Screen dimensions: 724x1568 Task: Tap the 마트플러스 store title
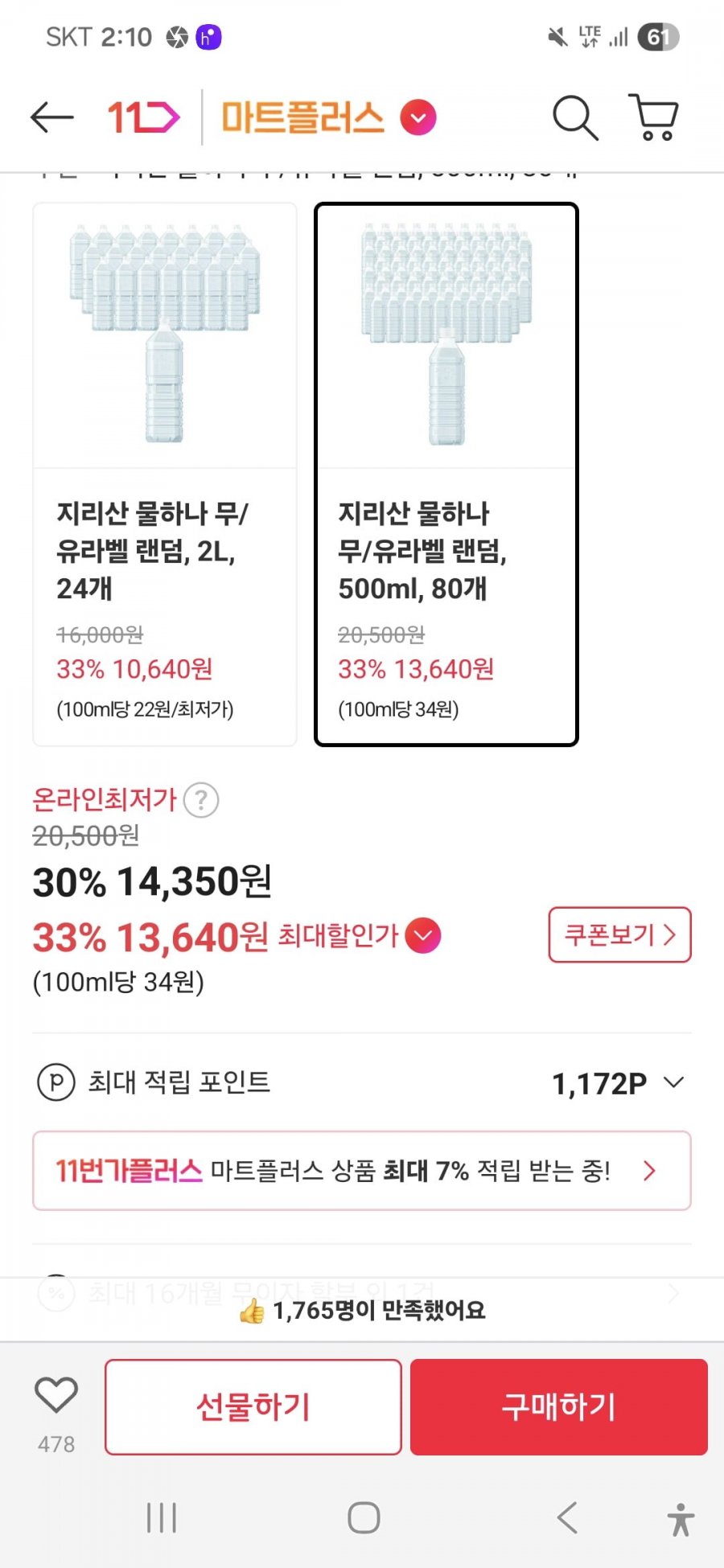pyautogui.click(x=302, y=118)
